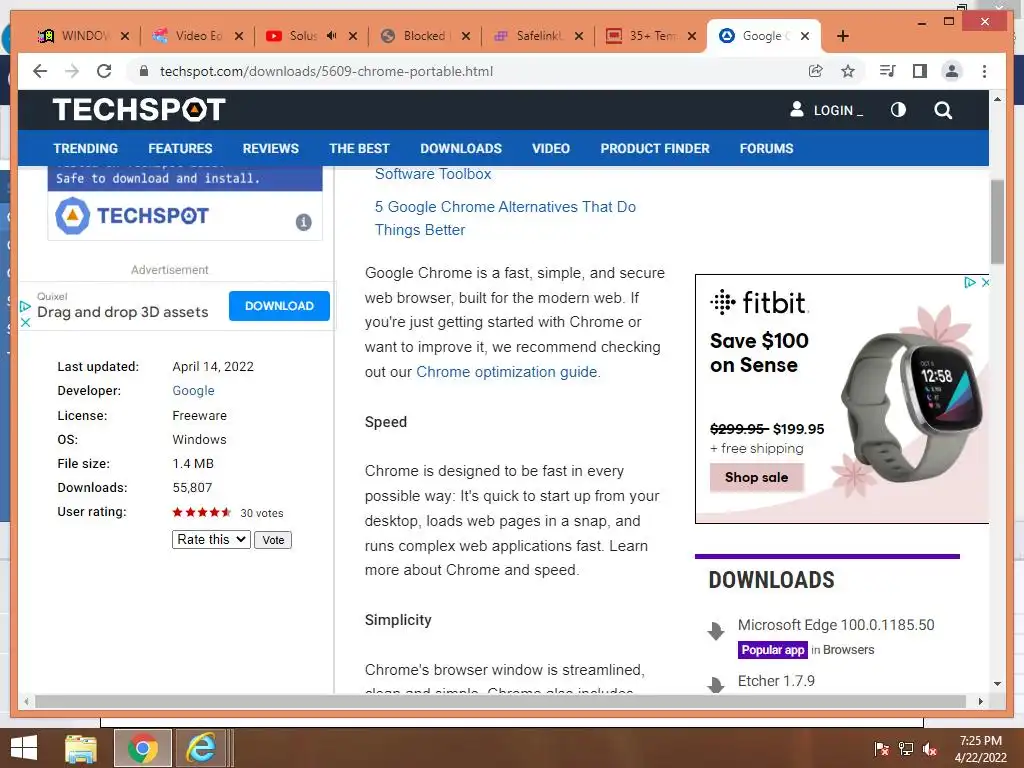Share this page using the share icon
The image size is (1024, 768).
pyautogui.click(x=816, y=71)
